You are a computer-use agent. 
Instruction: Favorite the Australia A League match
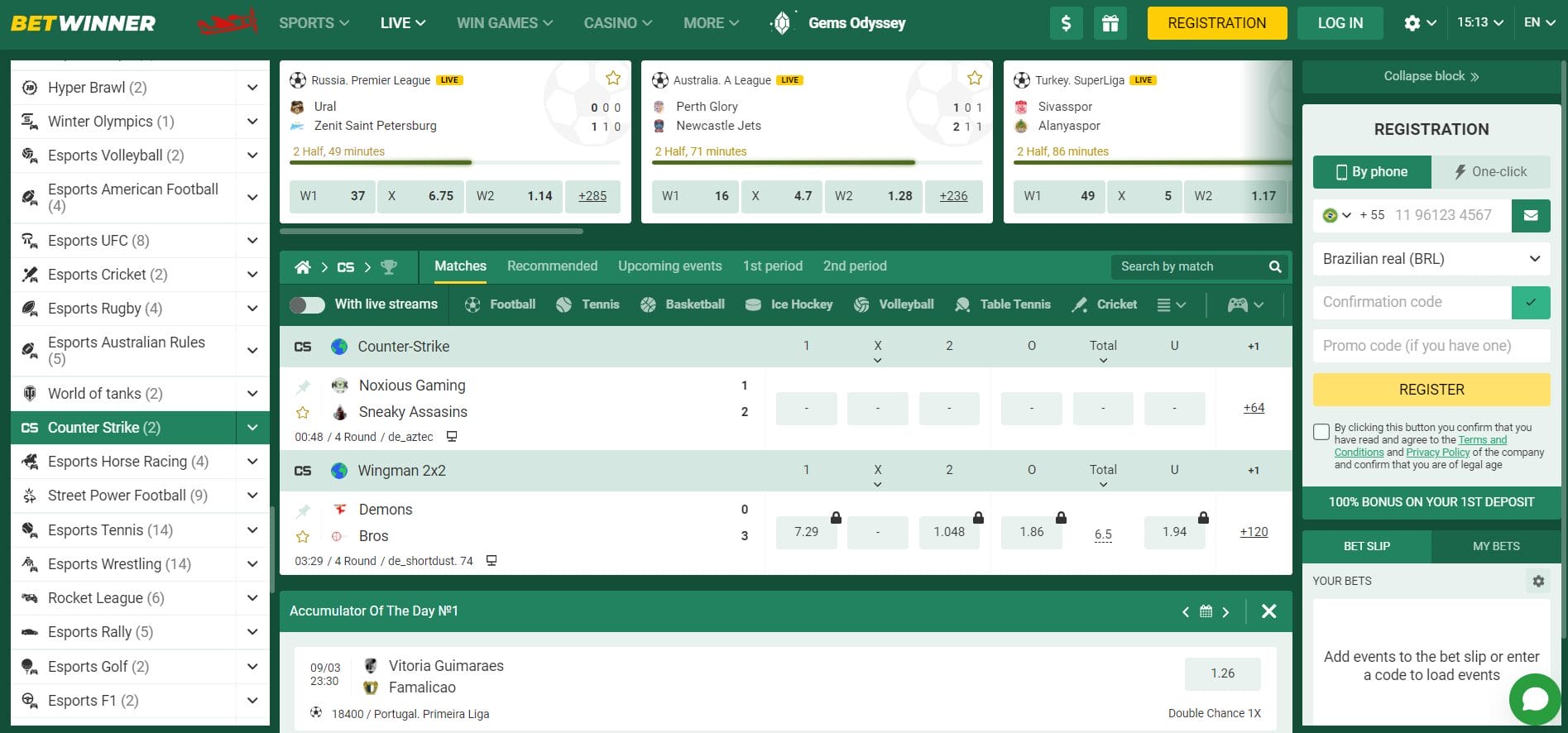pos(975,78)
